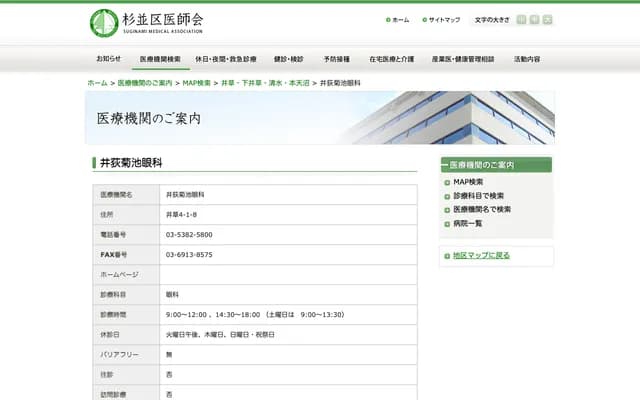Open 産業医・健康管理相談 navigation menu
The width and height of the screenshot is (640, 400).
coord(463,59)
